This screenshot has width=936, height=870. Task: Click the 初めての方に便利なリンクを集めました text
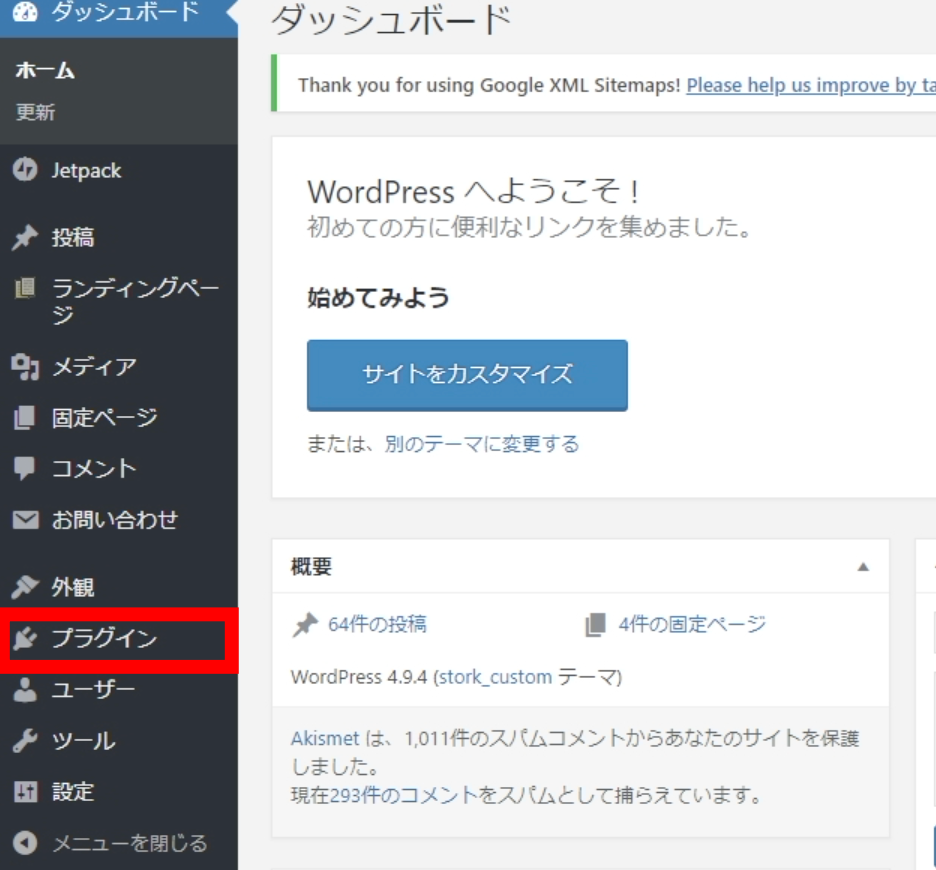(529, 227)
